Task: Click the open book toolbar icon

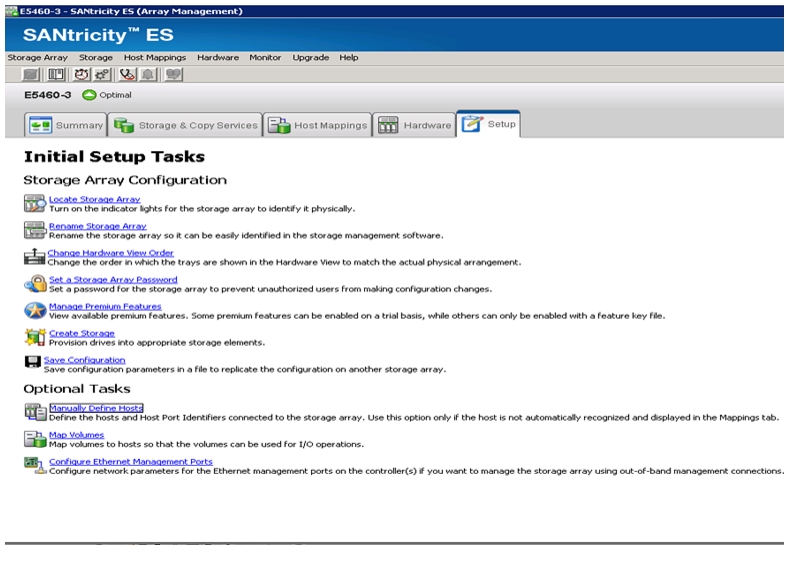Action: pos(56,75)
